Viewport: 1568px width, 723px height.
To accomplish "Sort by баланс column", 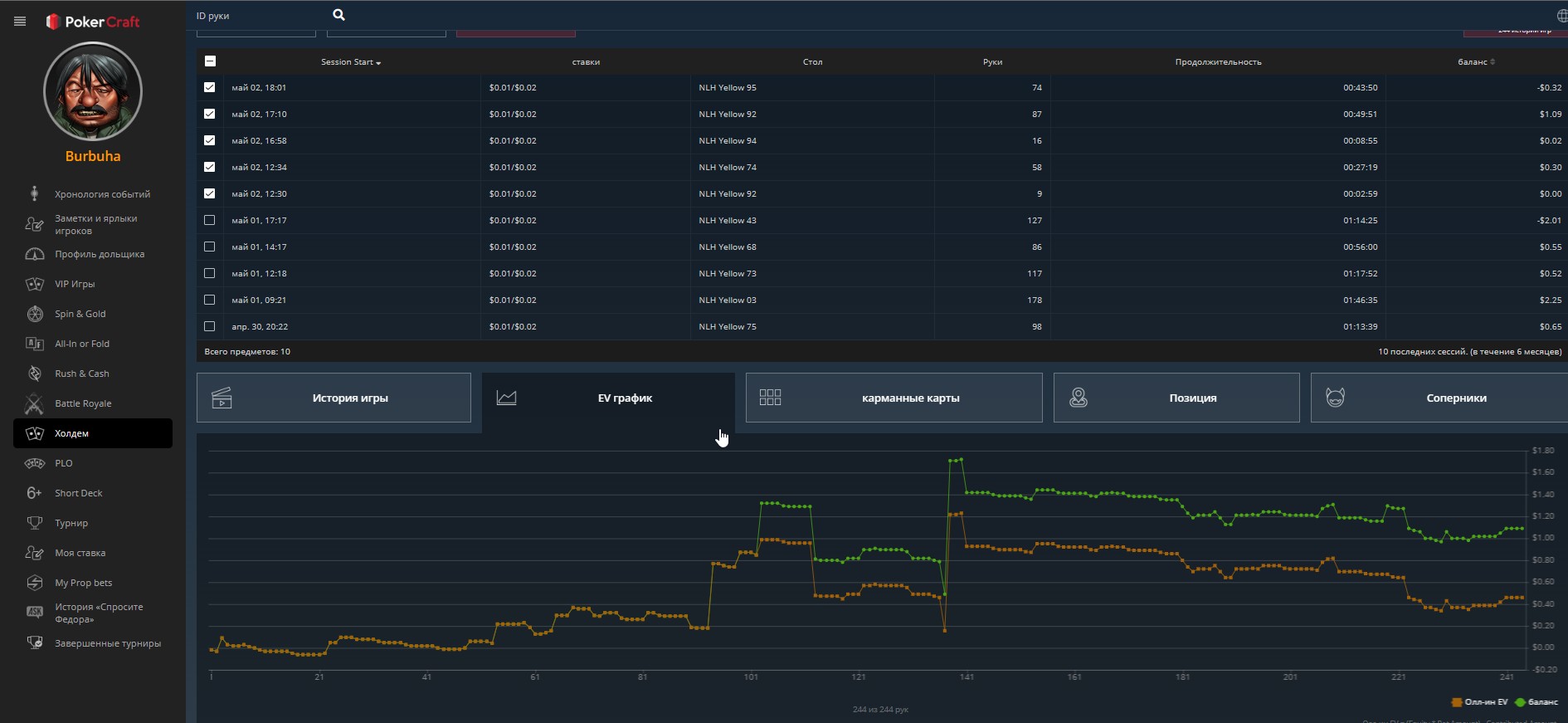I will (1476, 62).
